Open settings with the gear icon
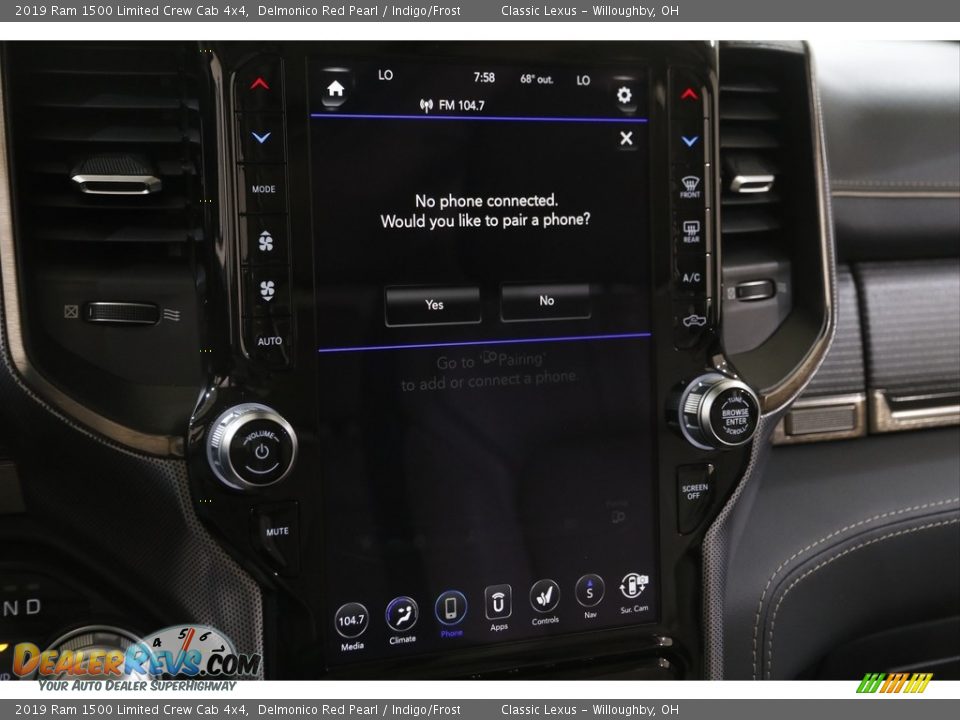 [624, 96]
